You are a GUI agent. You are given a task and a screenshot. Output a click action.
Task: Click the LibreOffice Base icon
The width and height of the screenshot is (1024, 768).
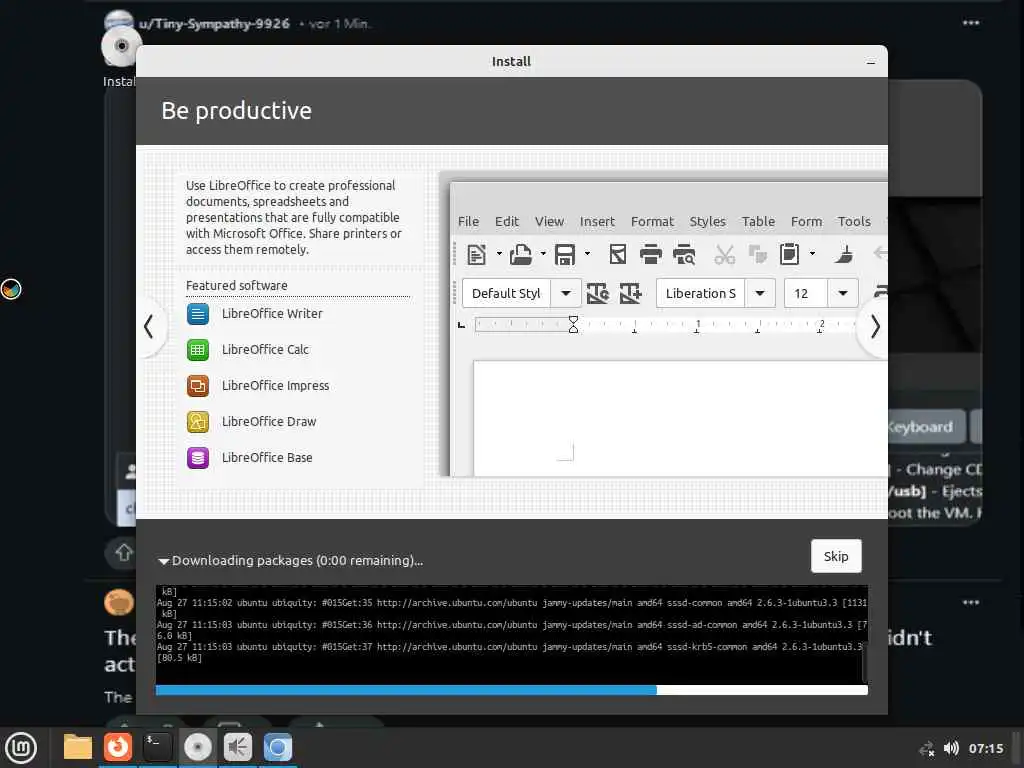(x=198, y=458)
